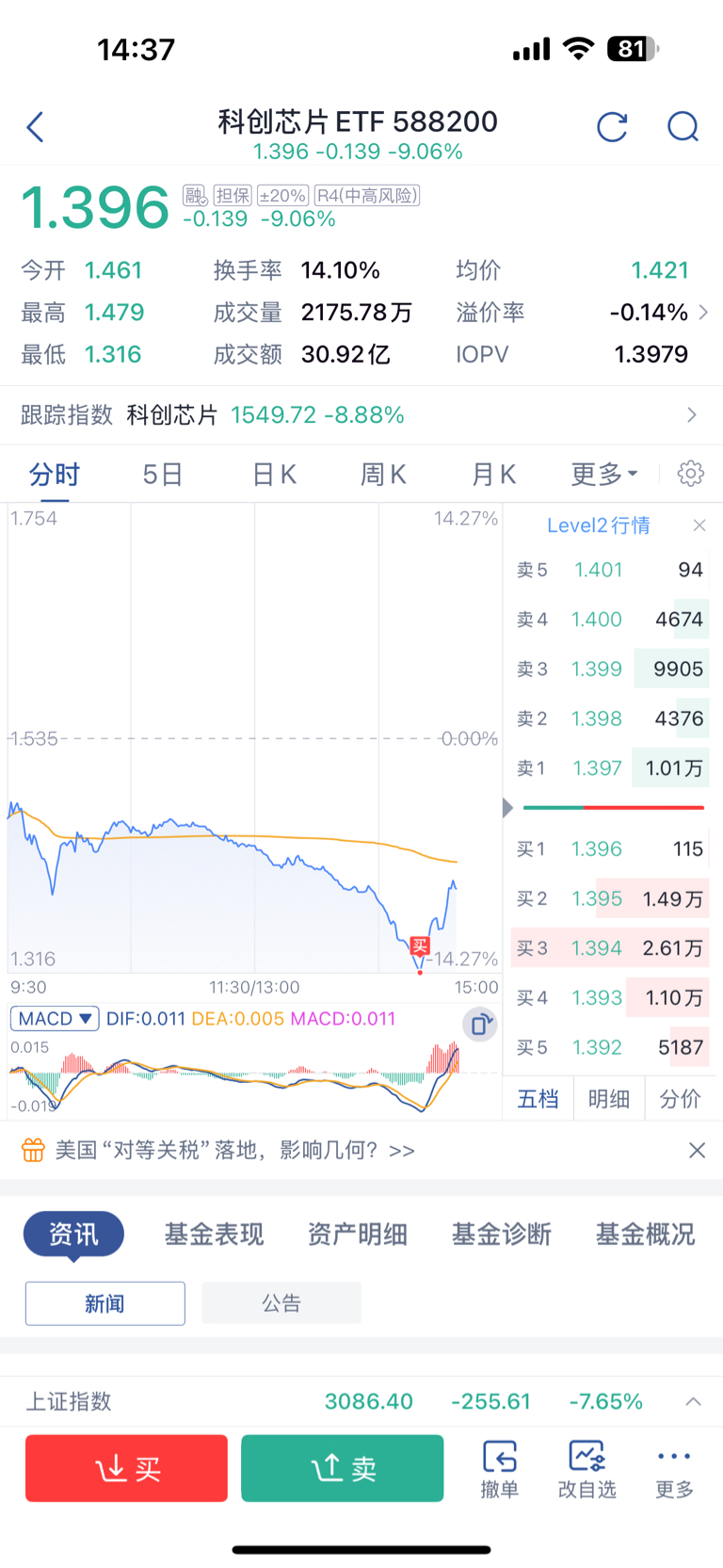Open search via the magnifier icon

683,127
